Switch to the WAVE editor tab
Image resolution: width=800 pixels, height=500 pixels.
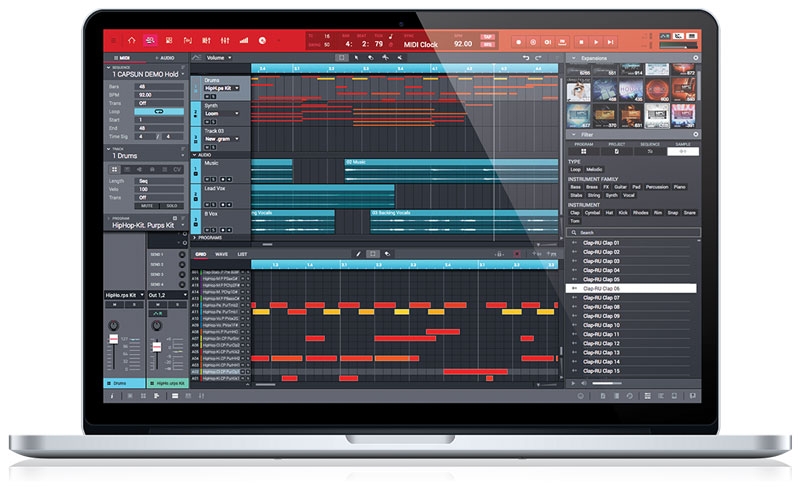coord(222,254)
